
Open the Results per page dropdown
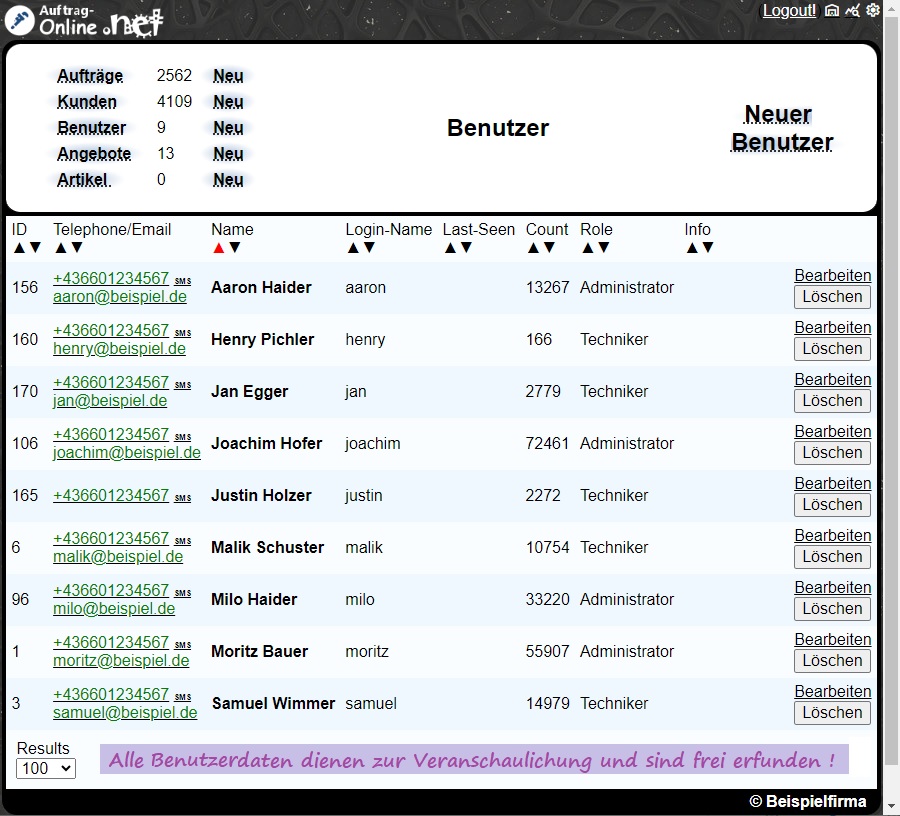46,768
